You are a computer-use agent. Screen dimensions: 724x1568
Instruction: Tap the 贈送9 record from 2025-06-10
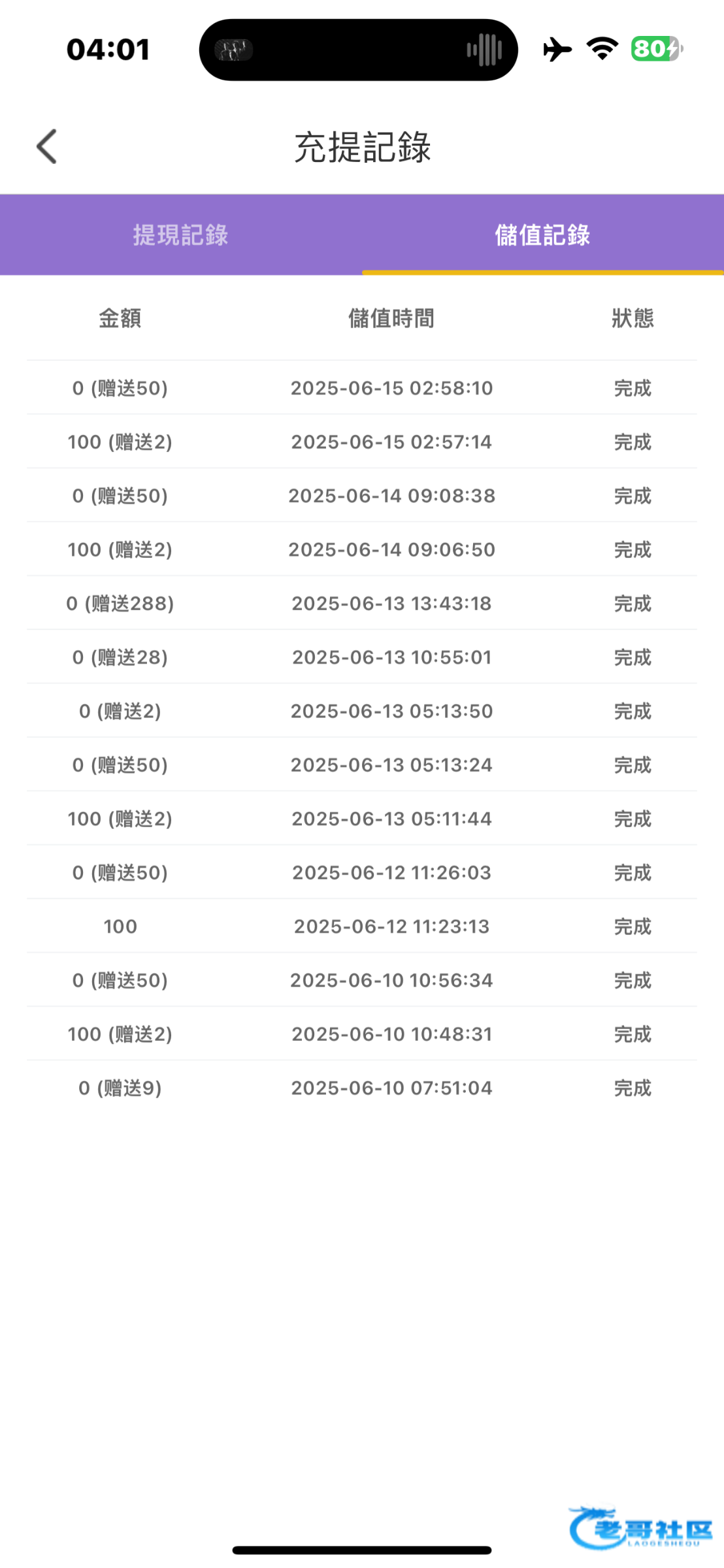tap(120, 1088)
